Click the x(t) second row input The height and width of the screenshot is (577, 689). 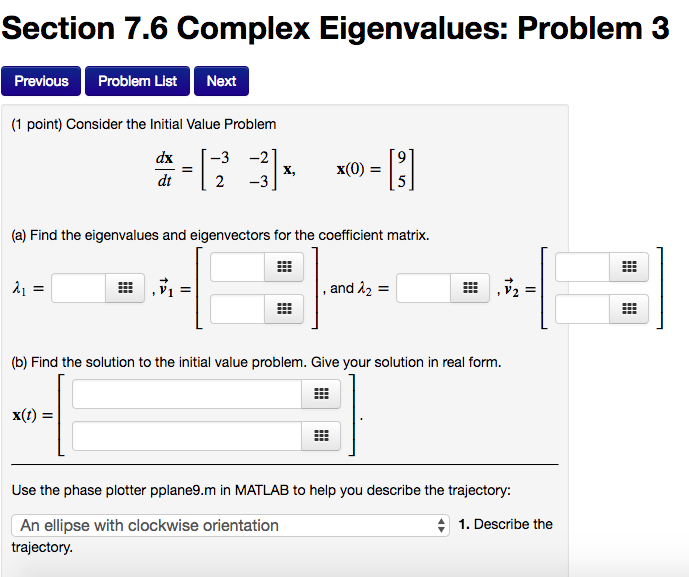tap(186, 436)
